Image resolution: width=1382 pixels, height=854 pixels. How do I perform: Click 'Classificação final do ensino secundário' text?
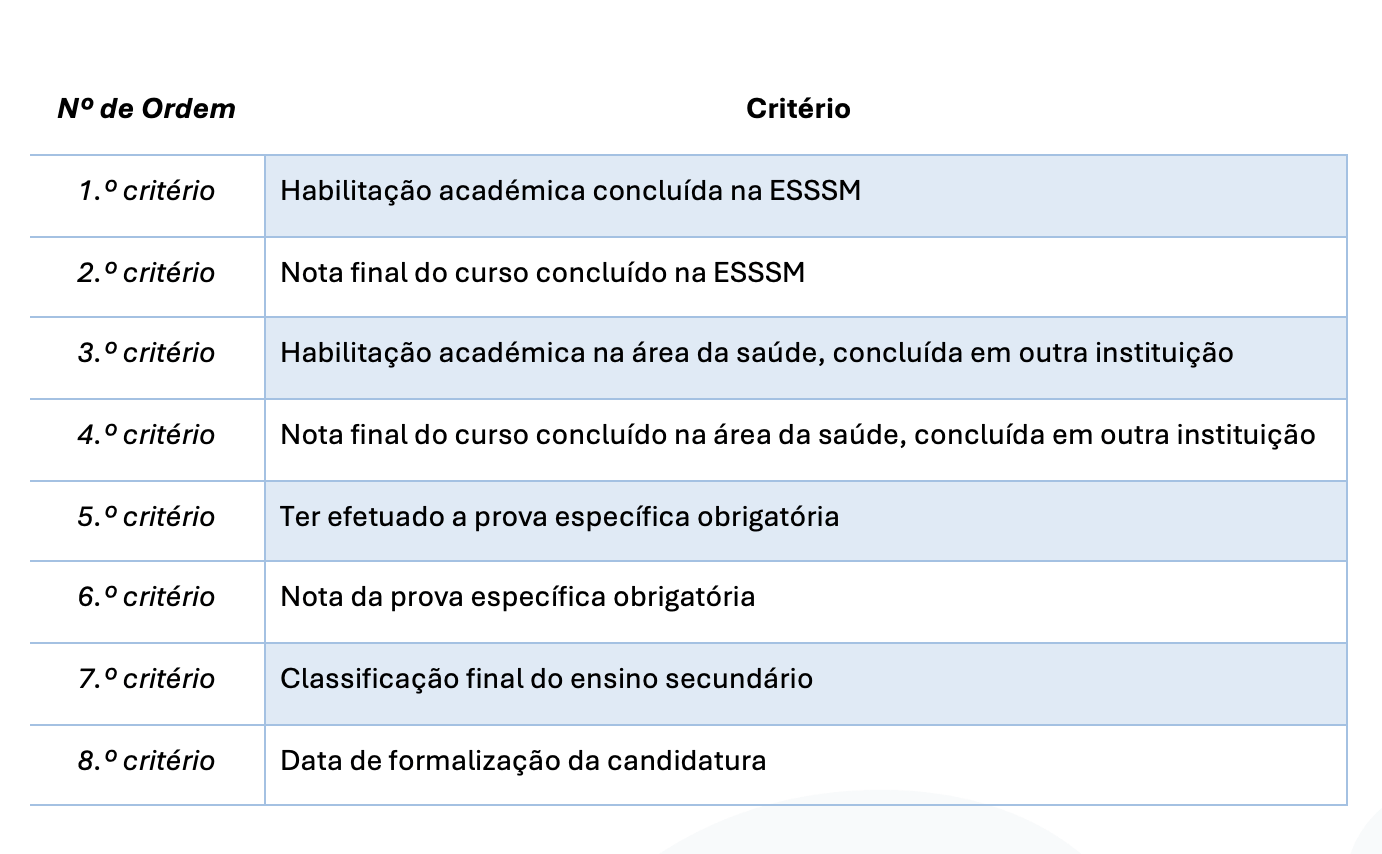(x=546, y=679)
